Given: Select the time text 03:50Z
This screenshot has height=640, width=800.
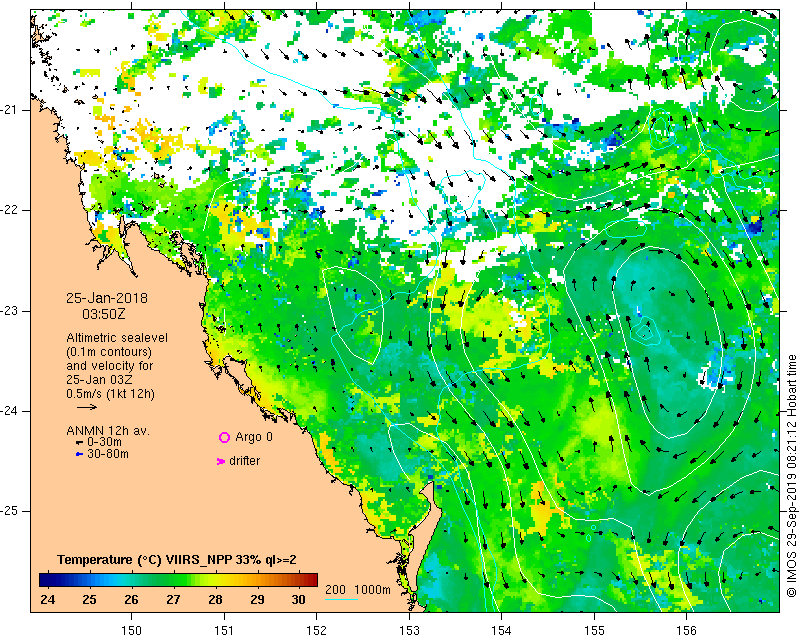Looking at the screenshot, I should (104, 314).
